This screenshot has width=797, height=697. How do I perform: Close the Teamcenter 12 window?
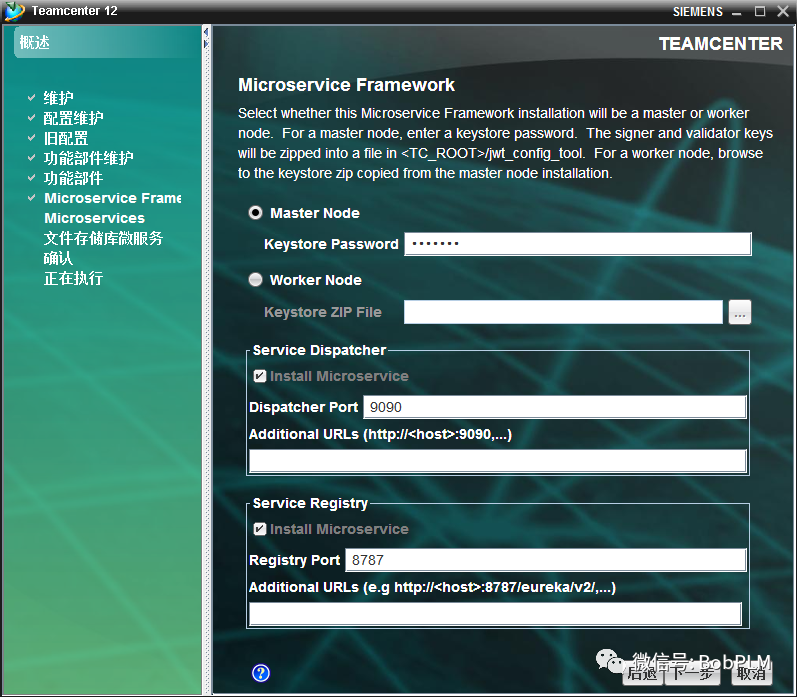(x=783, y=11)
